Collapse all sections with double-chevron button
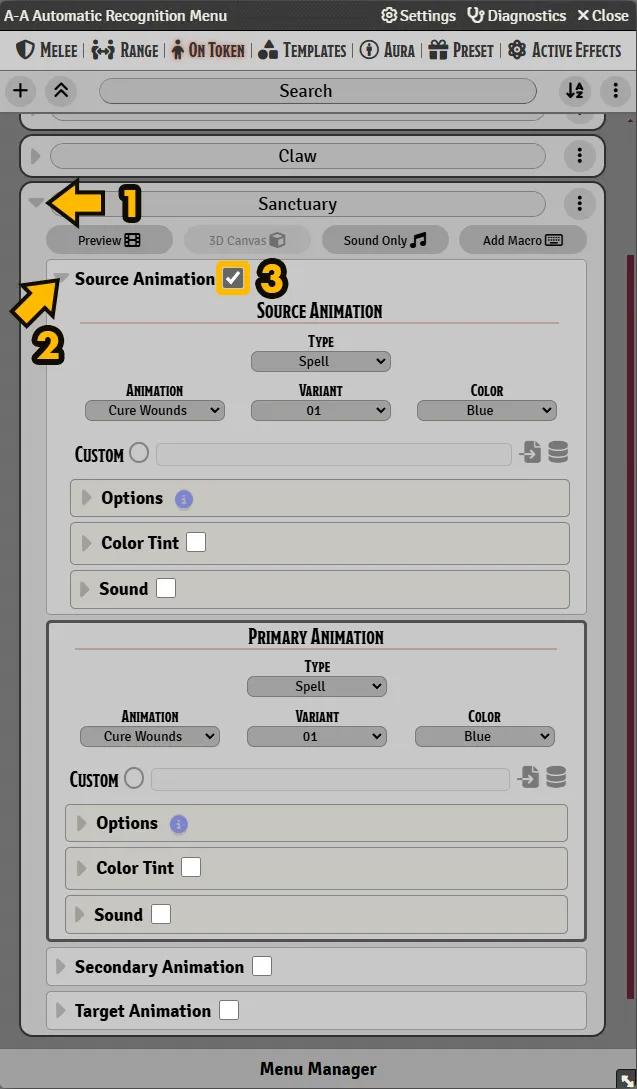 pos(61,90)
